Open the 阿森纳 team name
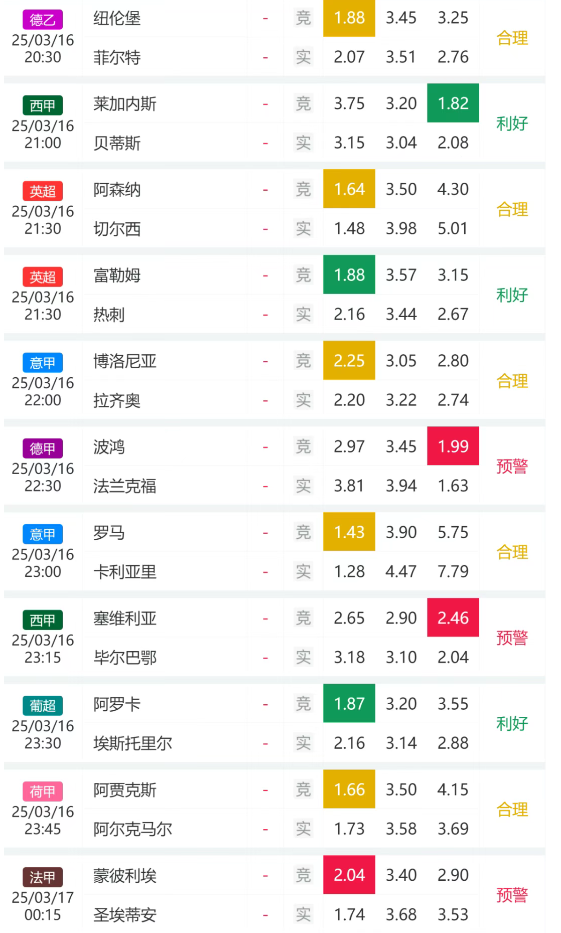This screenshot has height=933, width=561. pyautogui.click(x=117, y=190)
